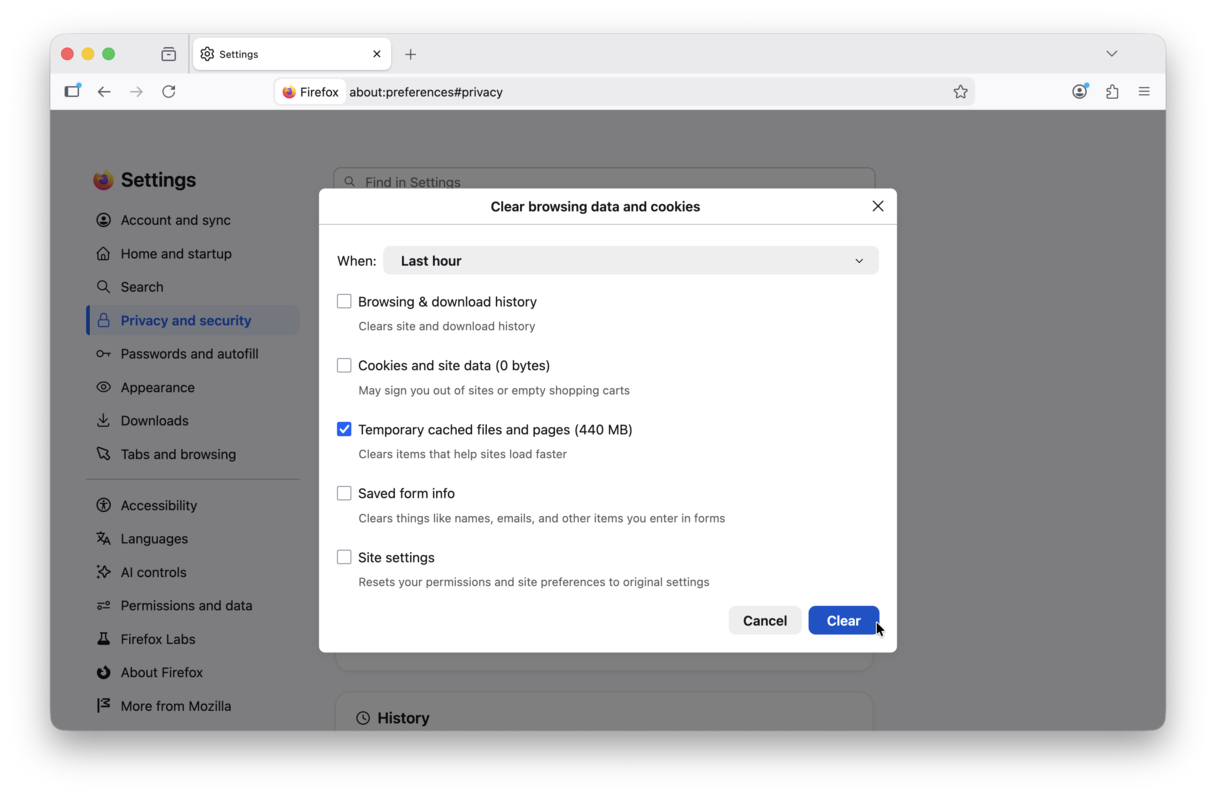Open AI controls settings category

[x=193, y=572]
